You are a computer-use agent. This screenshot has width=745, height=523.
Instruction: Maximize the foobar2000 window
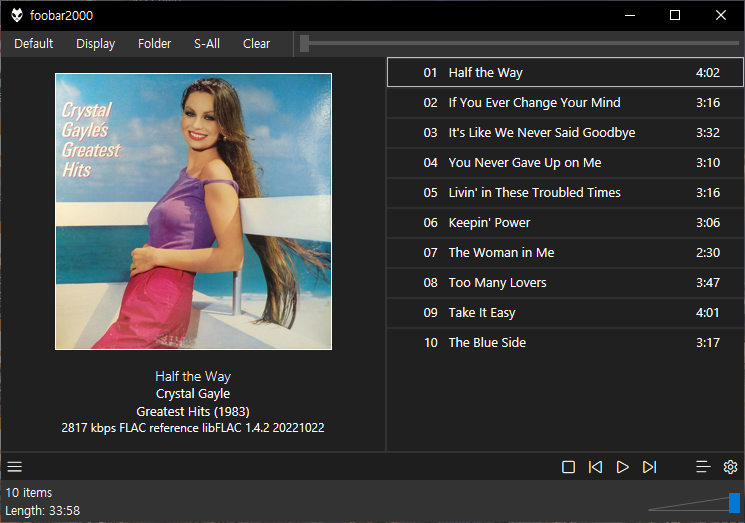675,15
